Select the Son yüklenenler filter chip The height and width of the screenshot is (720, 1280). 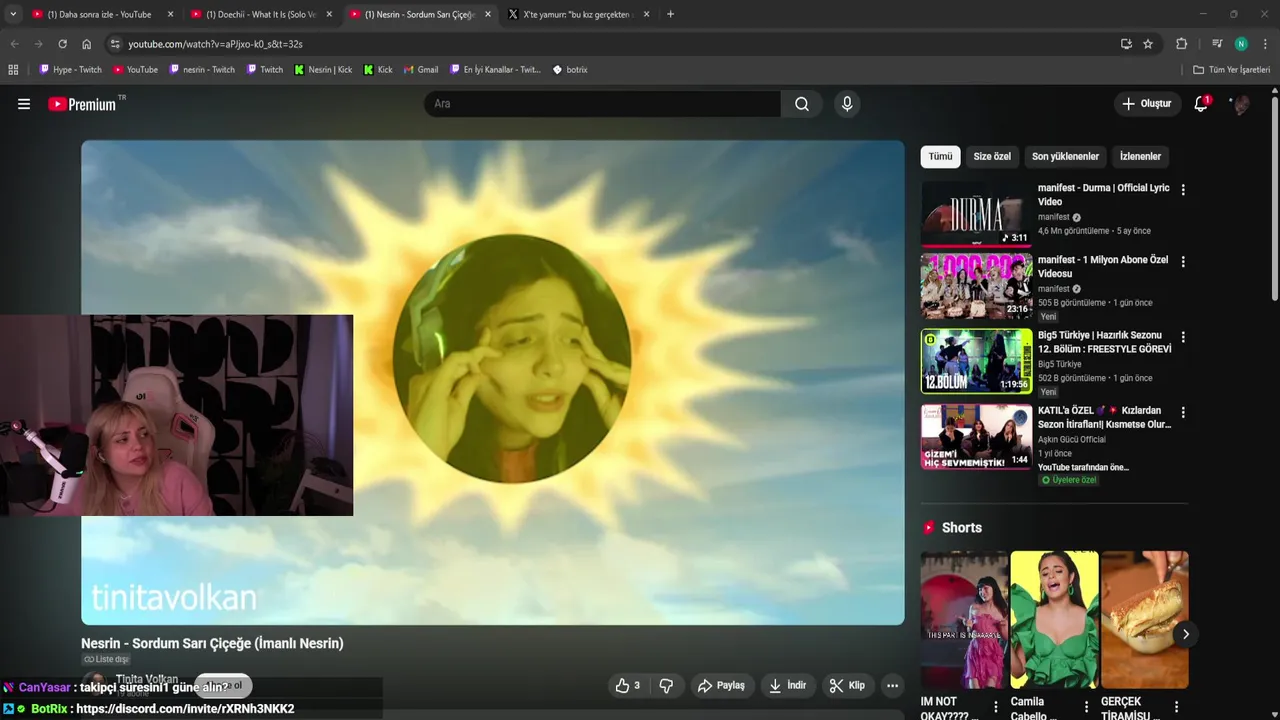tap(1065, 156)
